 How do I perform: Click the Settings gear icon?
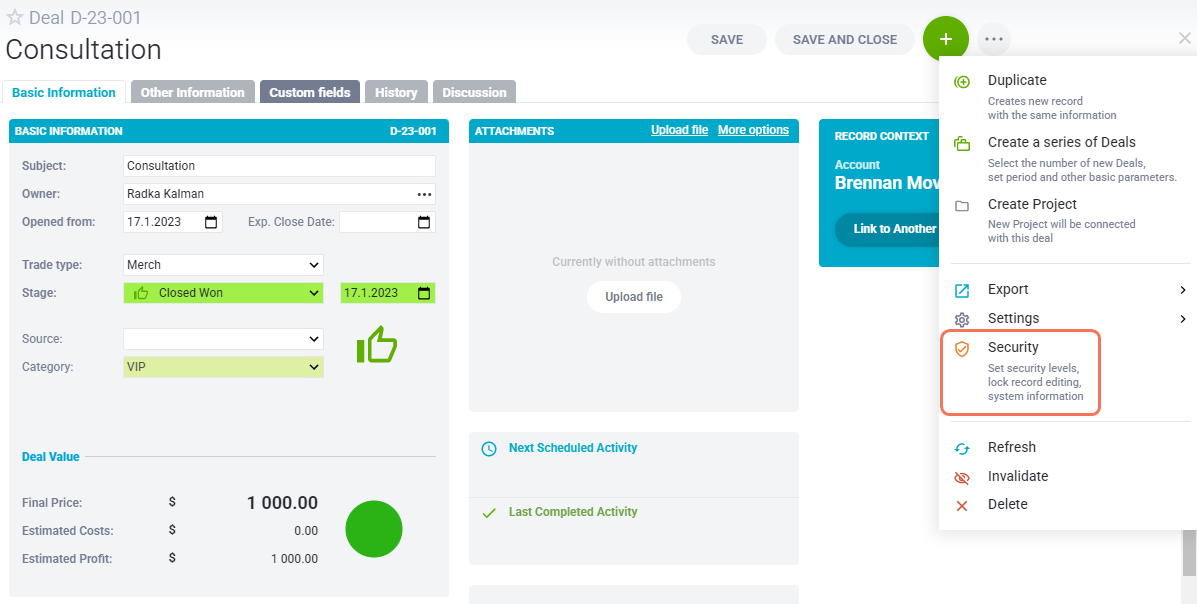962,319
